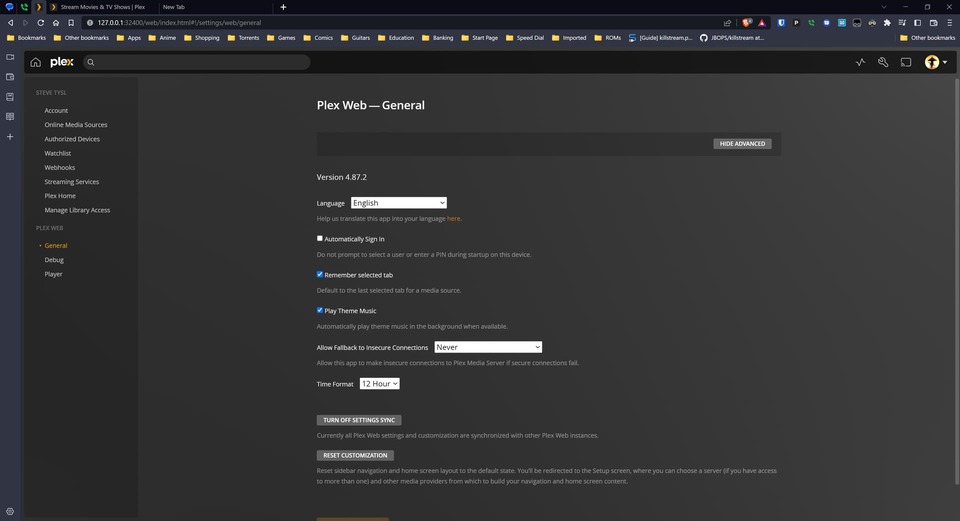Click the green phone extension icon
The image size is (960, 521).
(x=811, y=23)
